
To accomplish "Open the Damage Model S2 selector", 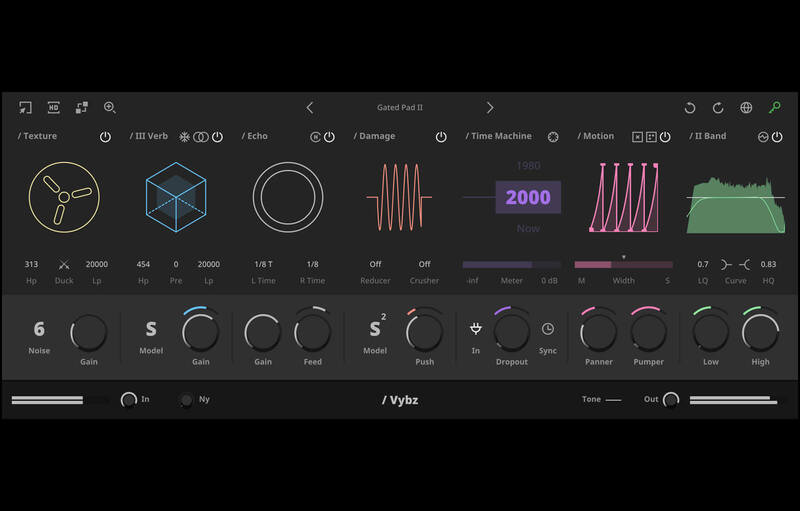I will click(x=377, y=327).
